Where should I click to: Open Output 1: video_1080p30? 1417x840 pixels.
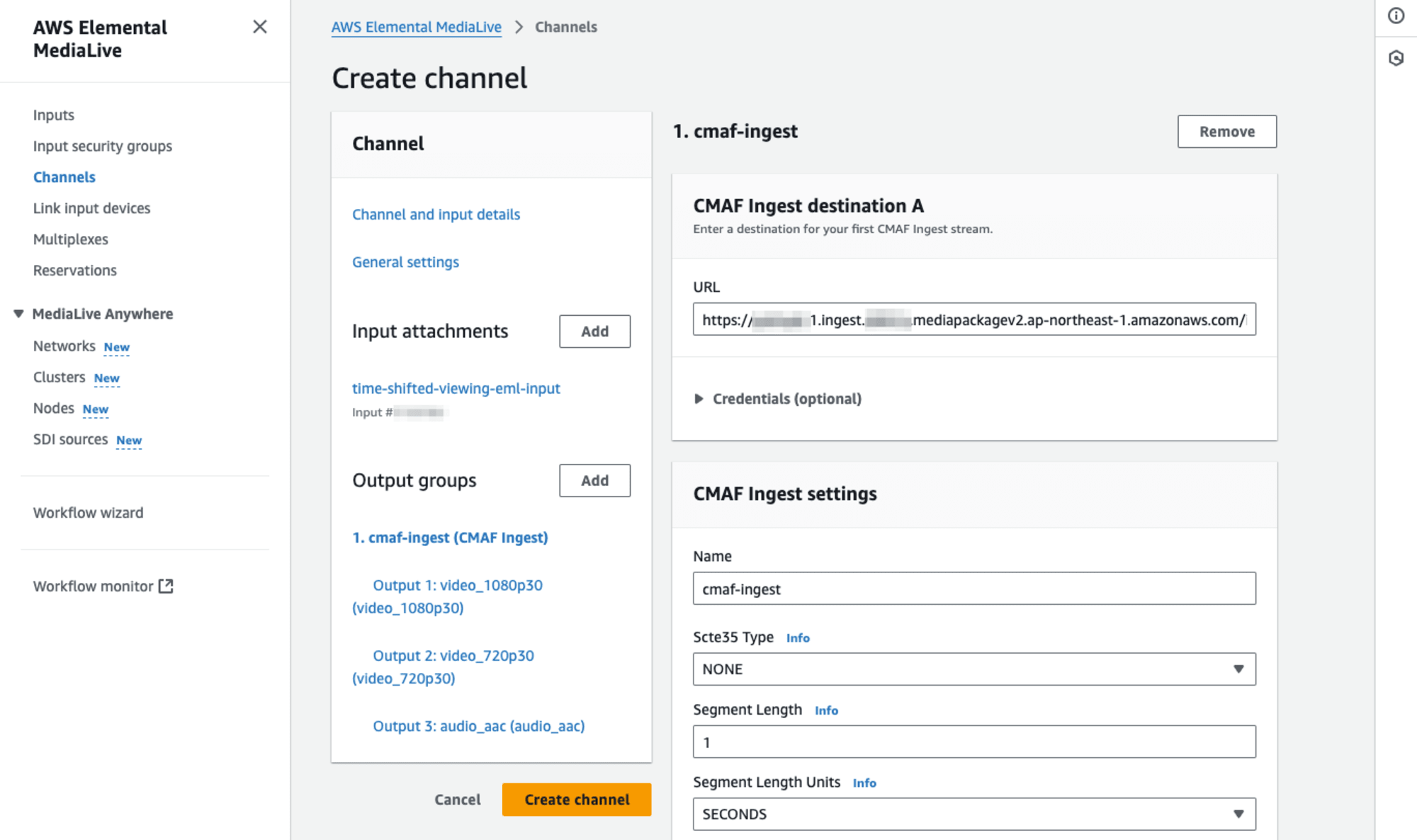[x=448, y=596]
